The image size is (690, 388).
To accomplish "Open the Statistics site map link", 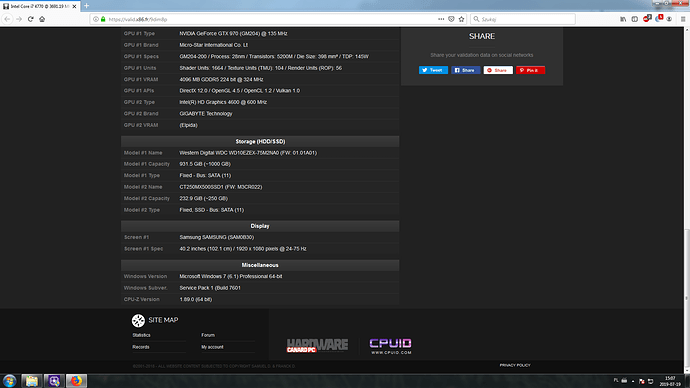I will (x=141, y=335).
